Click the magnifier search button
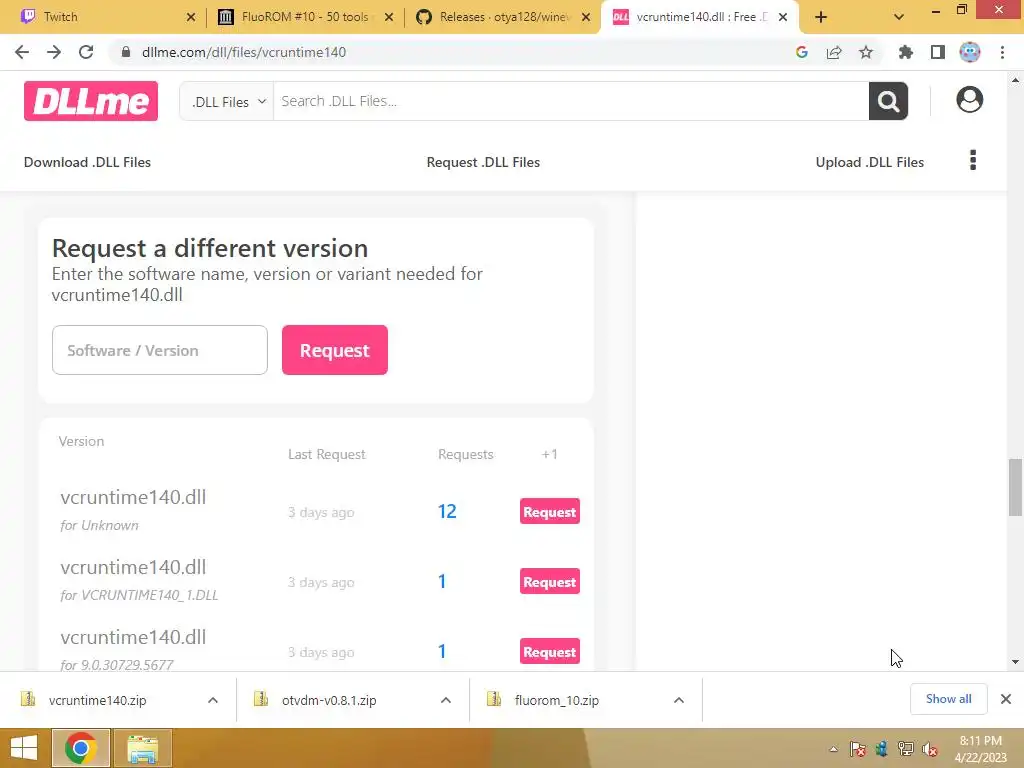1024x768 pixels. (x=888, y=101)
